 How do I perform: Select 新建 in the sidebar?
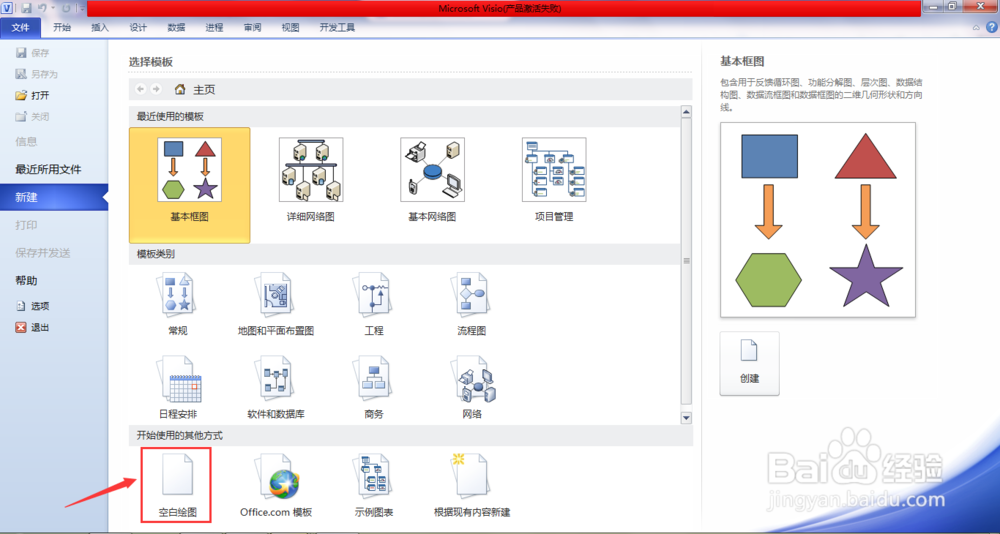54,197
